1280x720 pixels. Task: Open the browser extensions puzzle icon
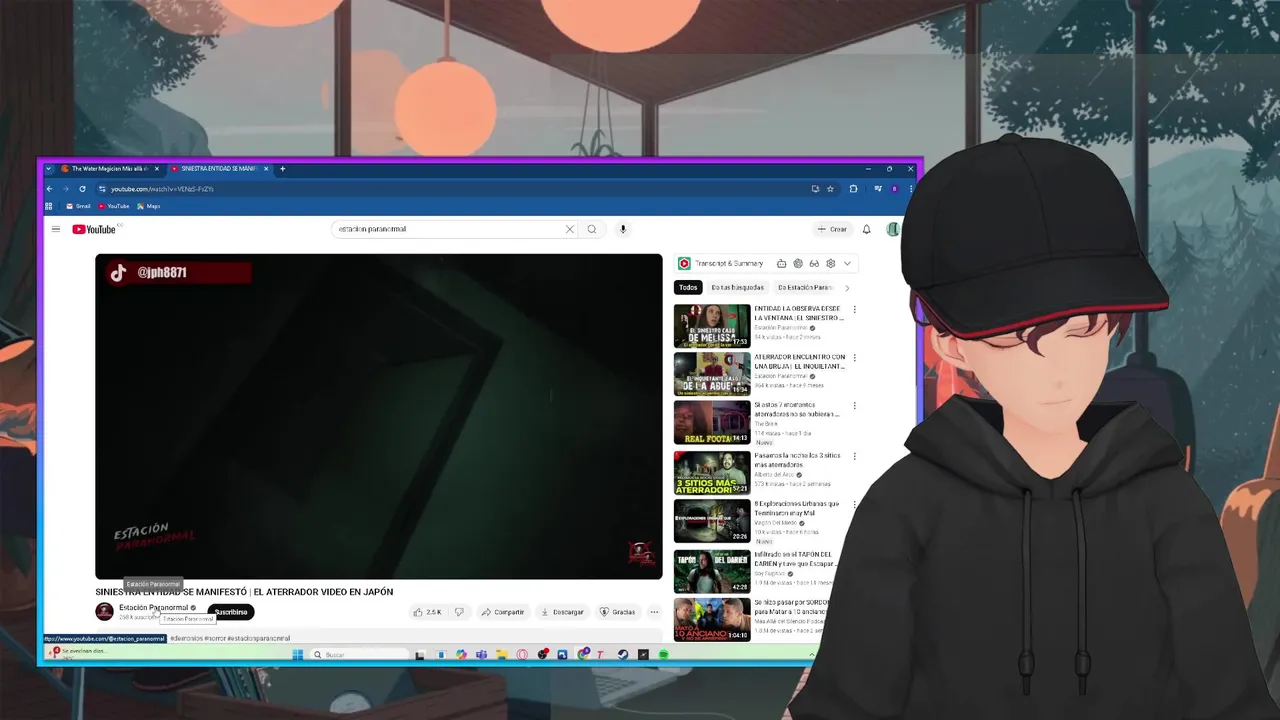click(853, 189)
